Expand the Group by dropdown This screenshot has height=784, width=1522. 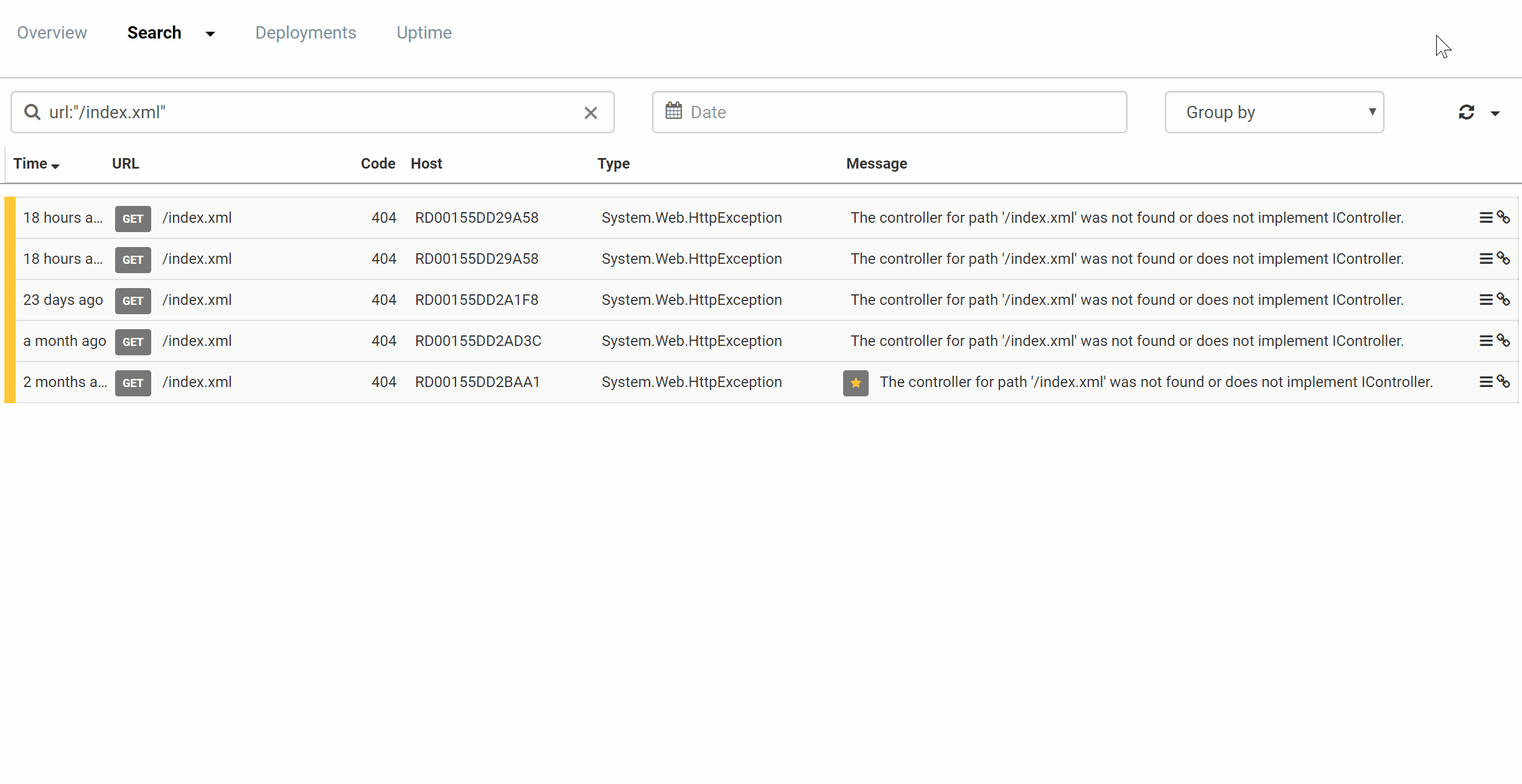coord(1275,112)
